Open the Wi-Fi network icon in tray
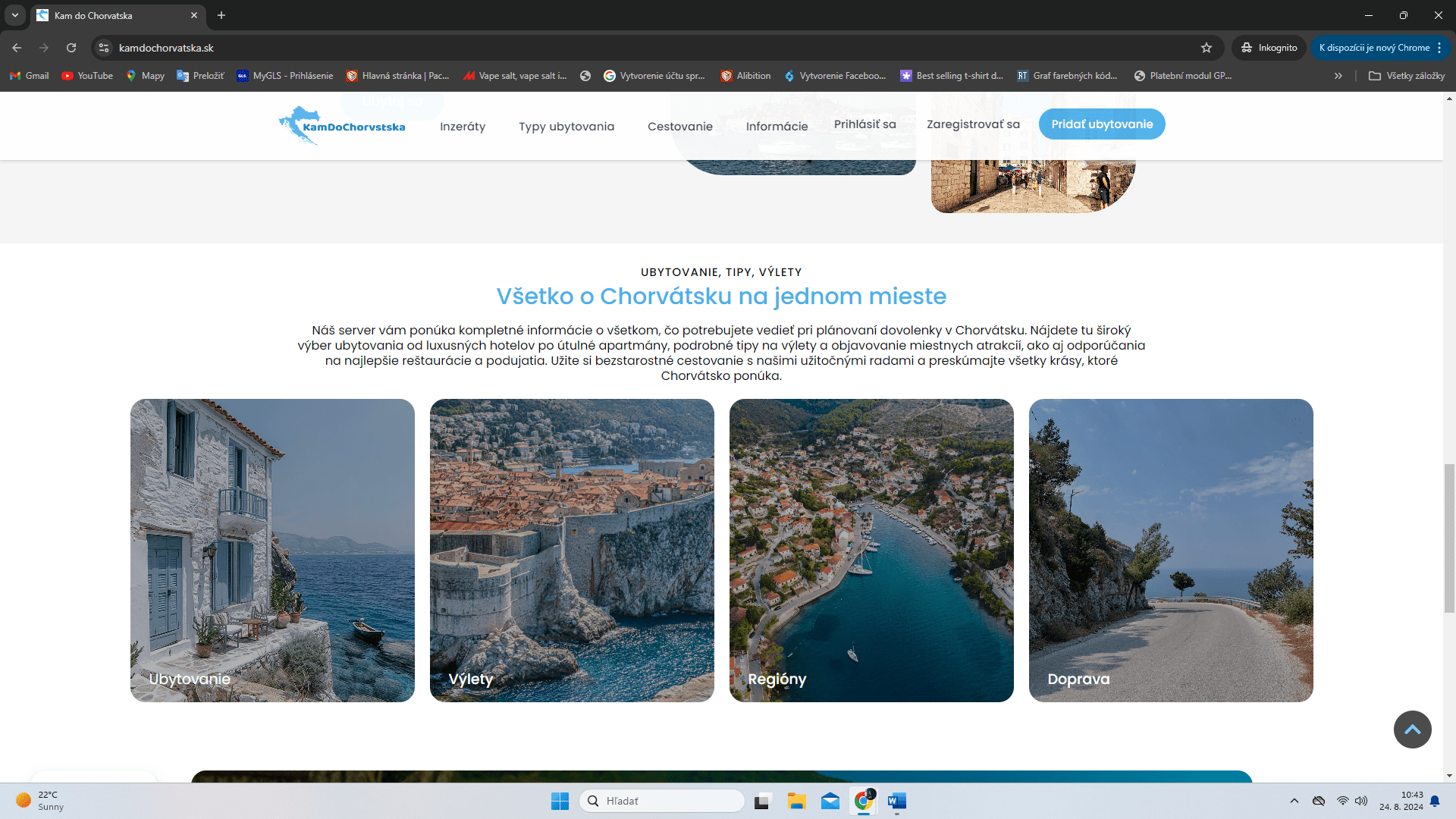 pyautogui.click(x=1342, y=801)
